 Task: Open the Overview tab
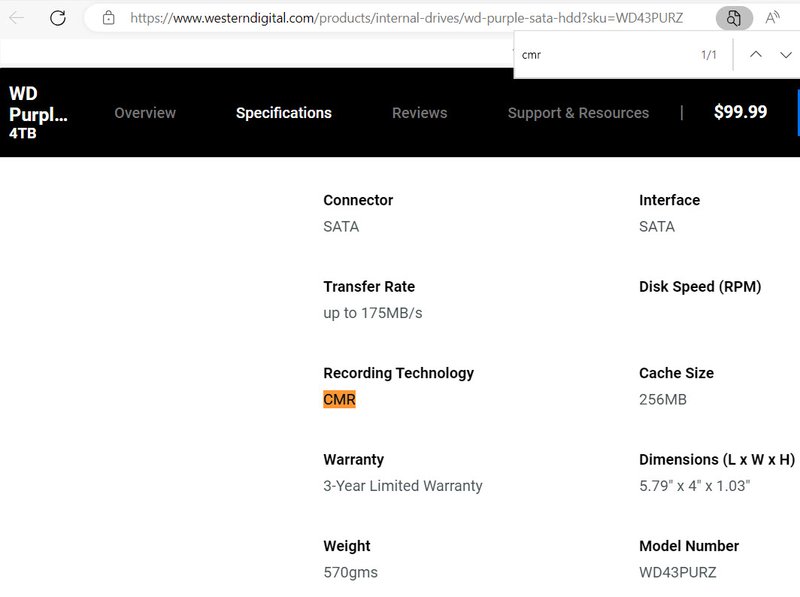pyautogui.click(x=145, y=113)
